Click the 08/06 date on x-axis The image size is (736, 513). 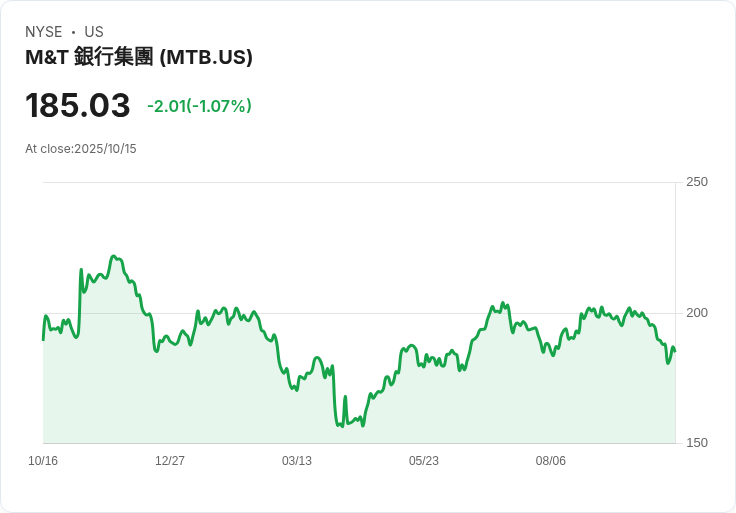[x=551, y=461]
